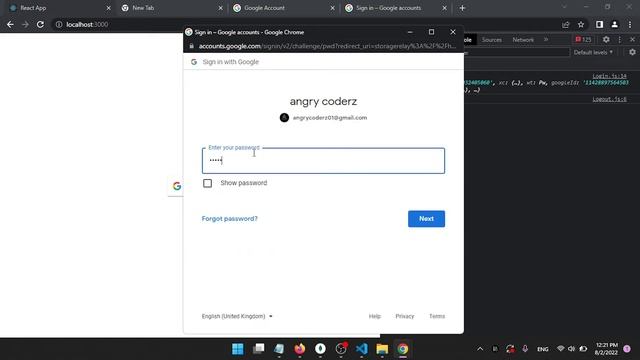Close the React App tab
This screenshot has height=360, width=640.
pyautogui.click(x=109, y=8)
